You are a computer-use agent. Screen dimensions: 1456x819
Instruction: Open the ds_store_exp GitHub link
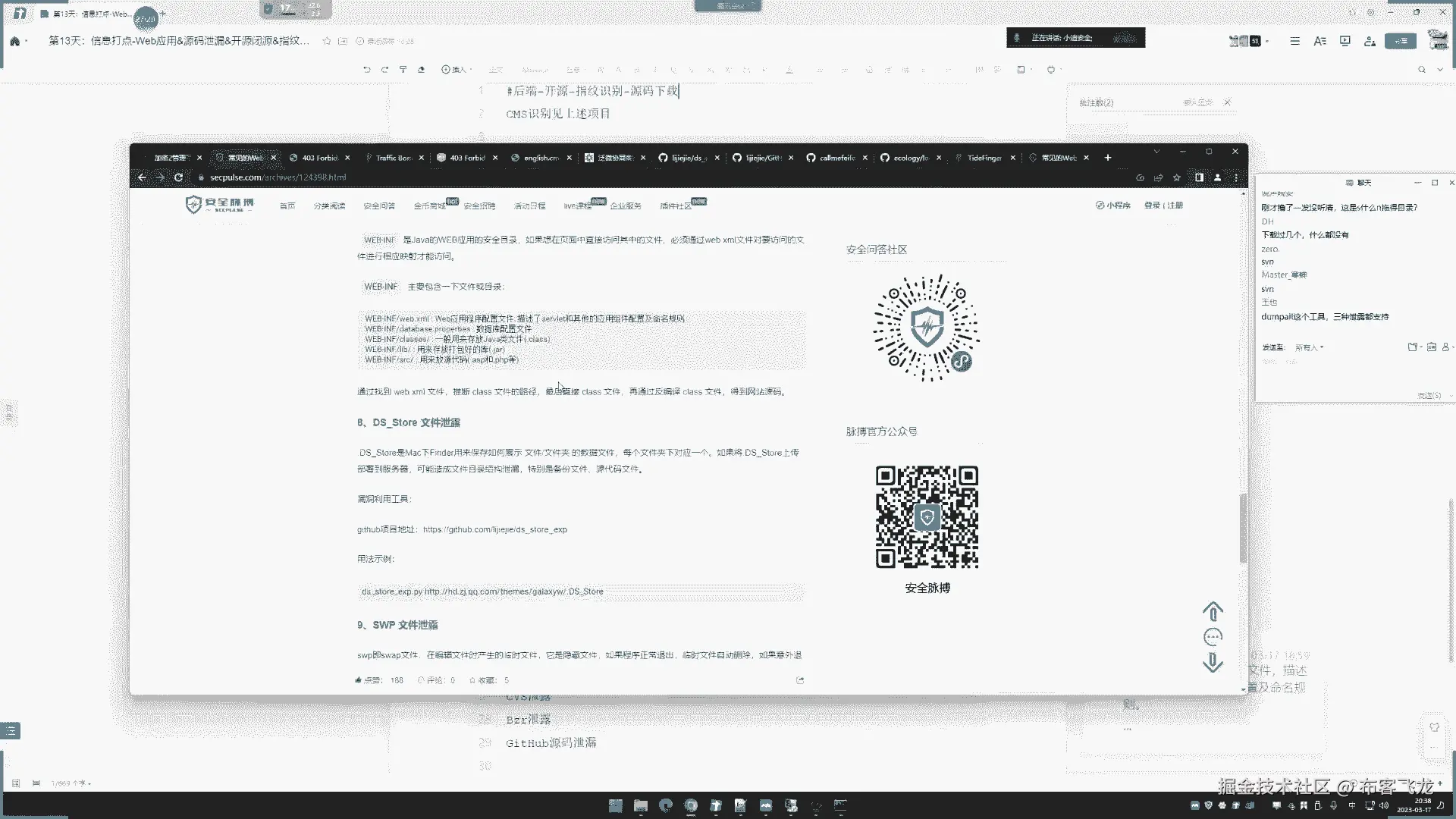pyautogui.click(x=494, y=529)
